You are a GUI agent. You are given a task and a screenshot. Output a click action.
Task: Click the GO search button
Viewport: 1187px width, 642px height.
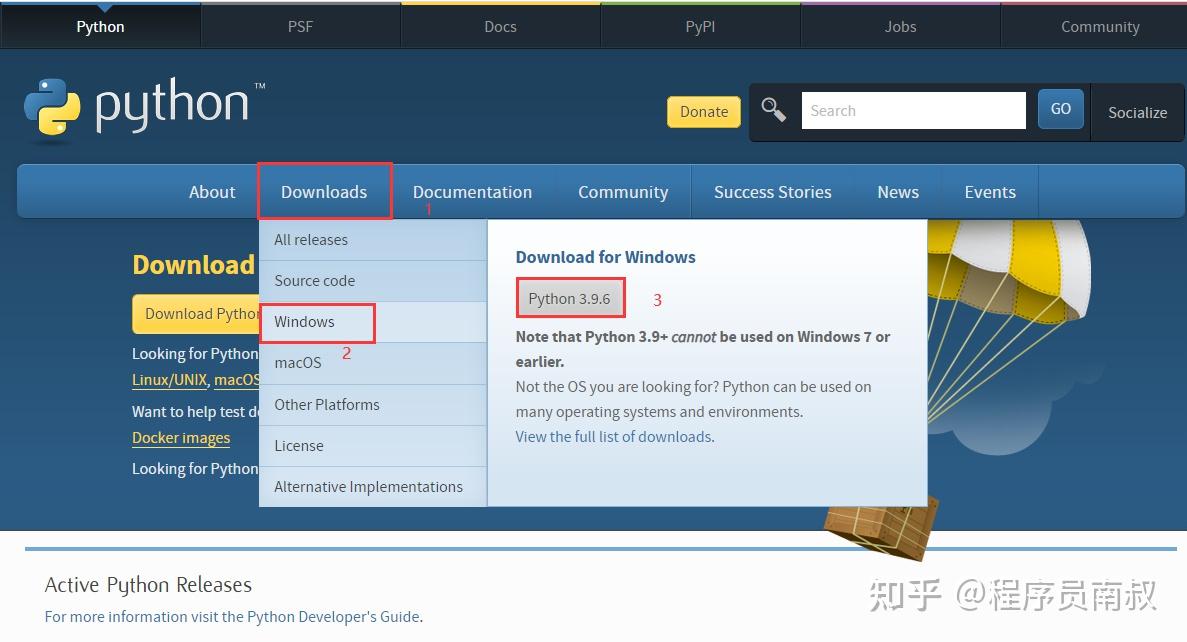pos(1061,108)
